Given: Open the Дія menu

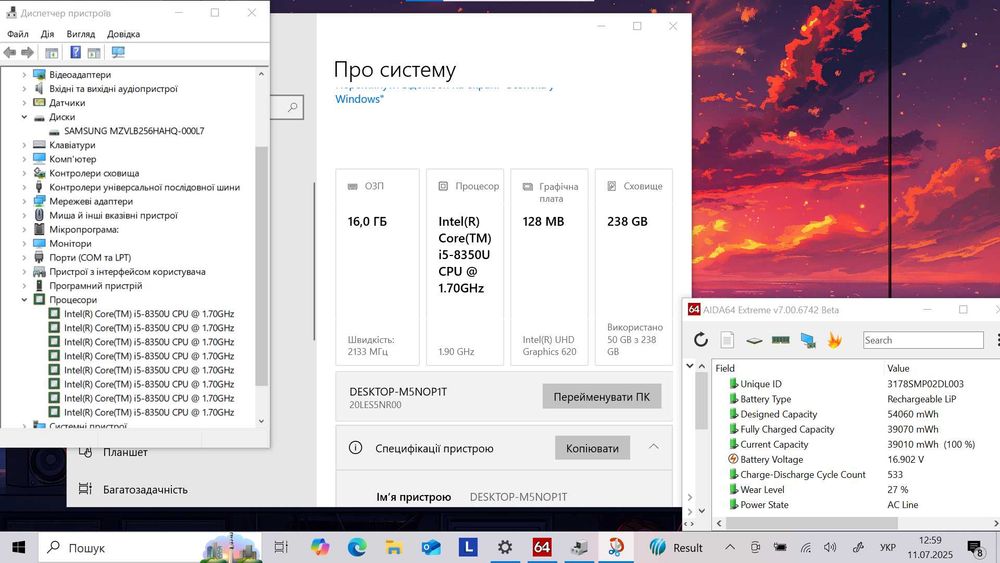Looking at the screenshot, I should pyautogui.click(x=48, y=34).
